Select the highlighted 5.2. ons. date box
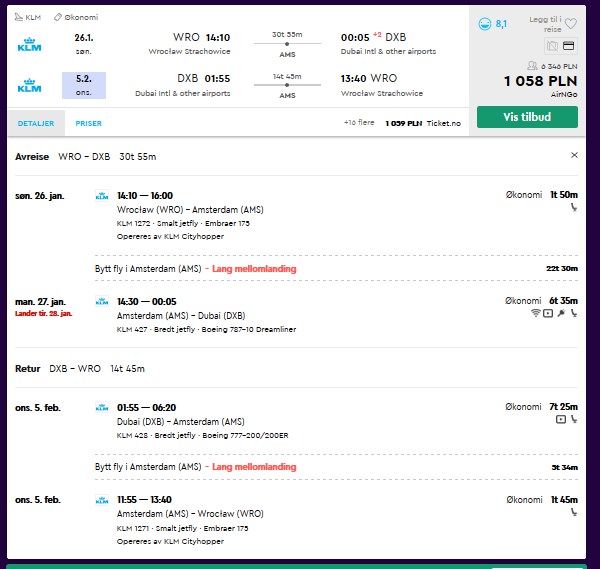Viewport: 600px width, 569px height. 84,85
